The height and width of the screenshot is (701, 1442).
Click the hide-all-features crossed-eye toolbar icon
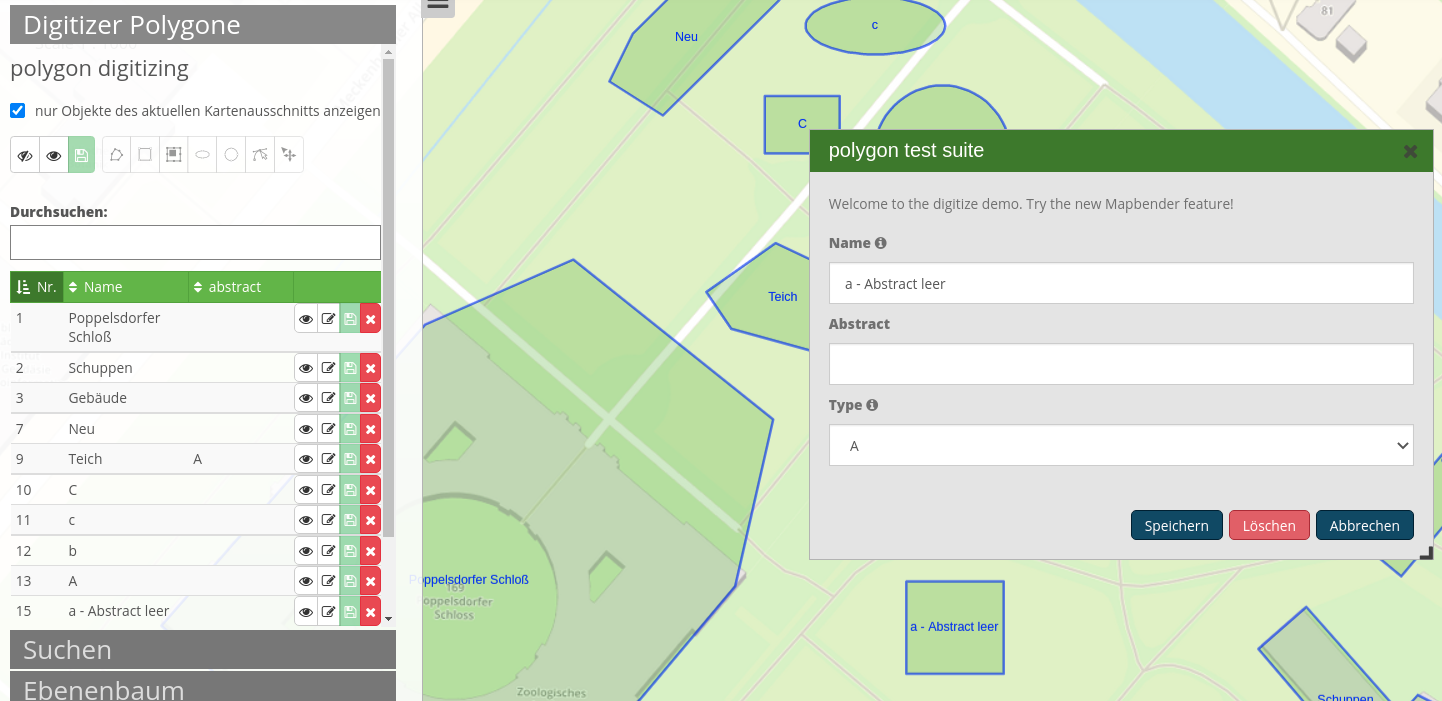pos(25,155)
